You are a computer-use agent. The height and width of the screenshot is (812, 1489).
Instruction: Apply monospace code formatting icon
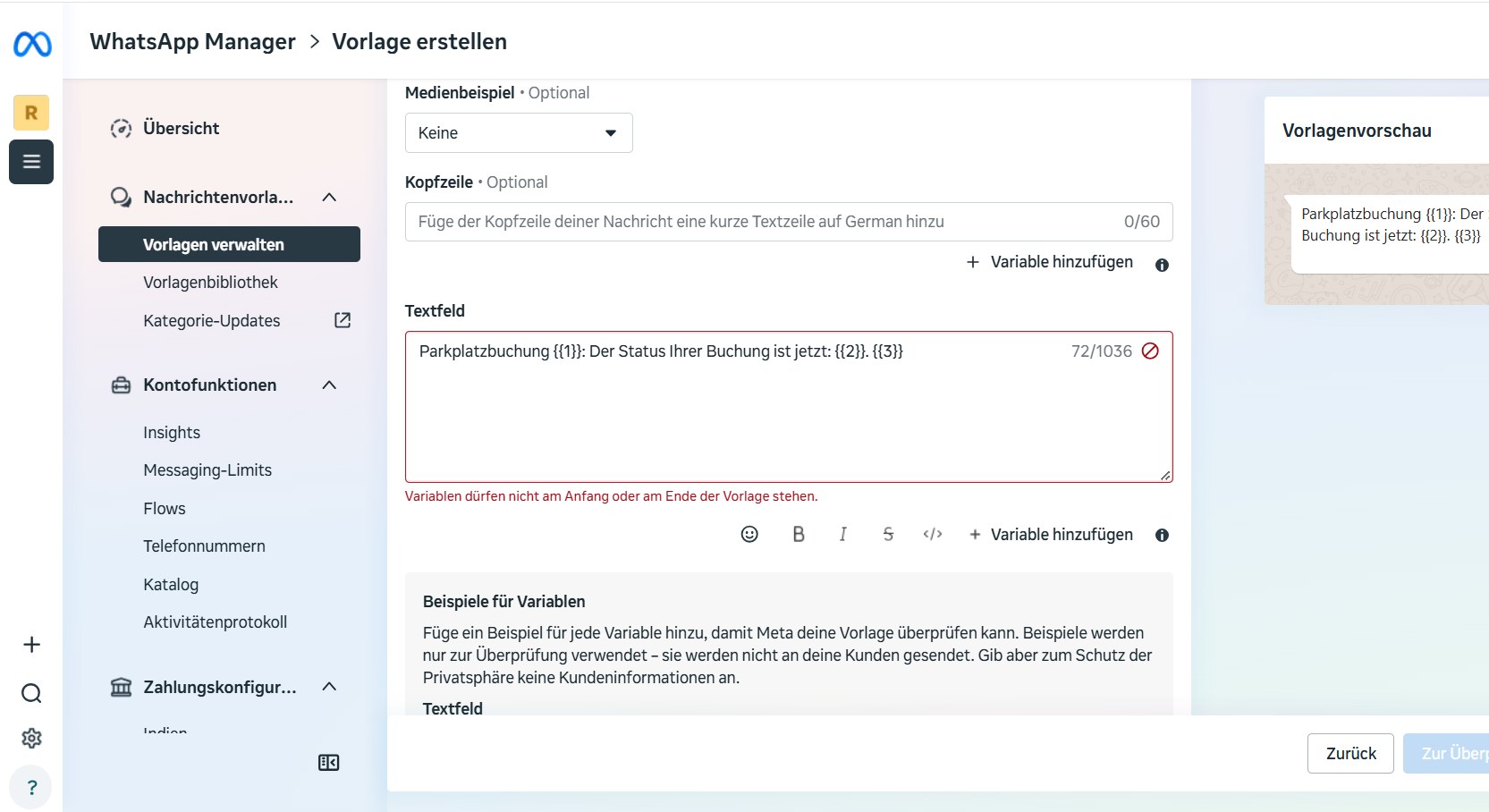tap(933, 534)
